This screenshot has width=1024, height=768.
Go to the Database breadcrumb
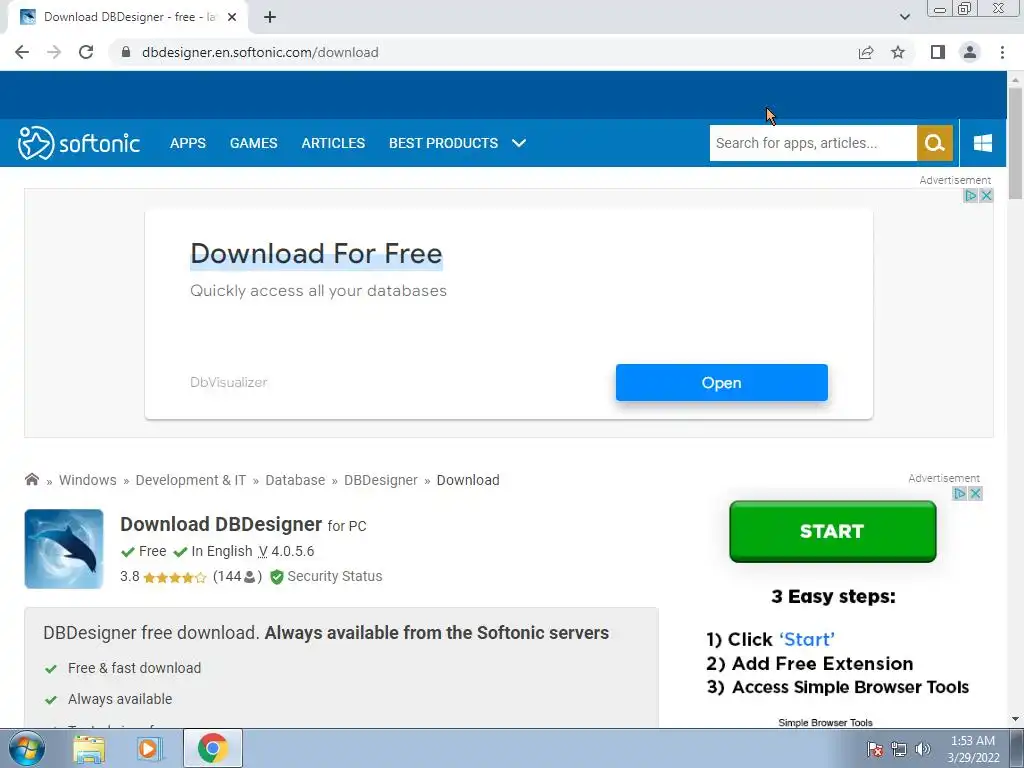click(295, 480)
